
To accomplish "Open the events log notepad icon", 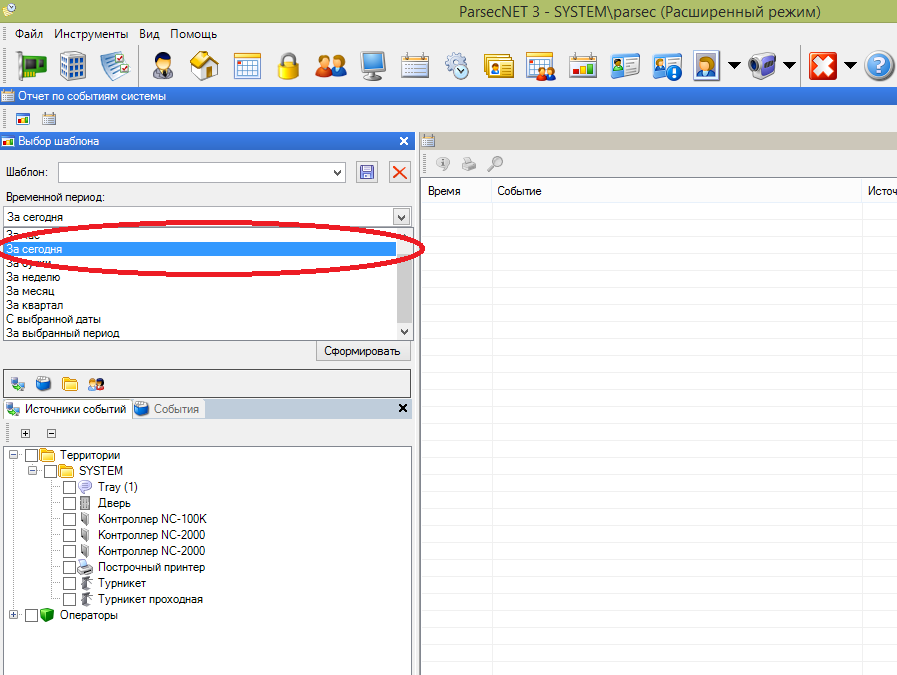I will tap(415, 66).
